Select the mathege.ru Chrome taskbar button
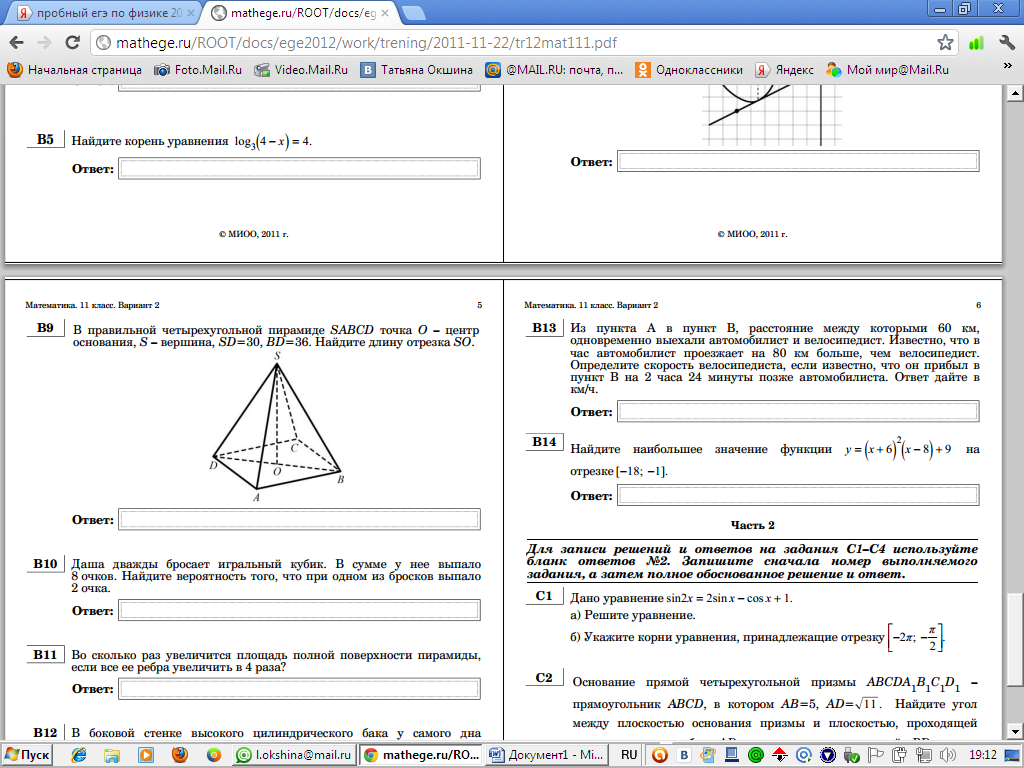The height and width of the screenshot is (768, 1024). point(421,755)
